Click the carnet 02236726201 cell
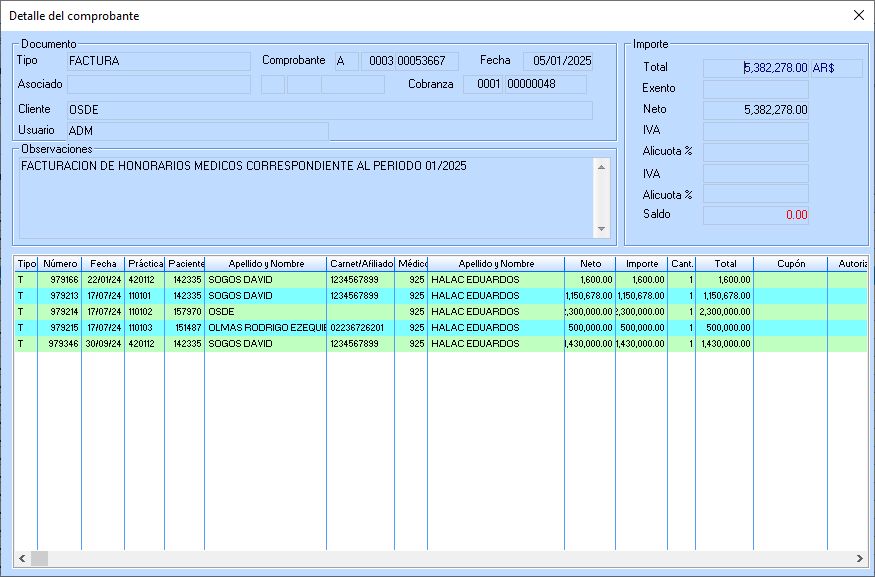875x577 pixels. tap(361, 328)
